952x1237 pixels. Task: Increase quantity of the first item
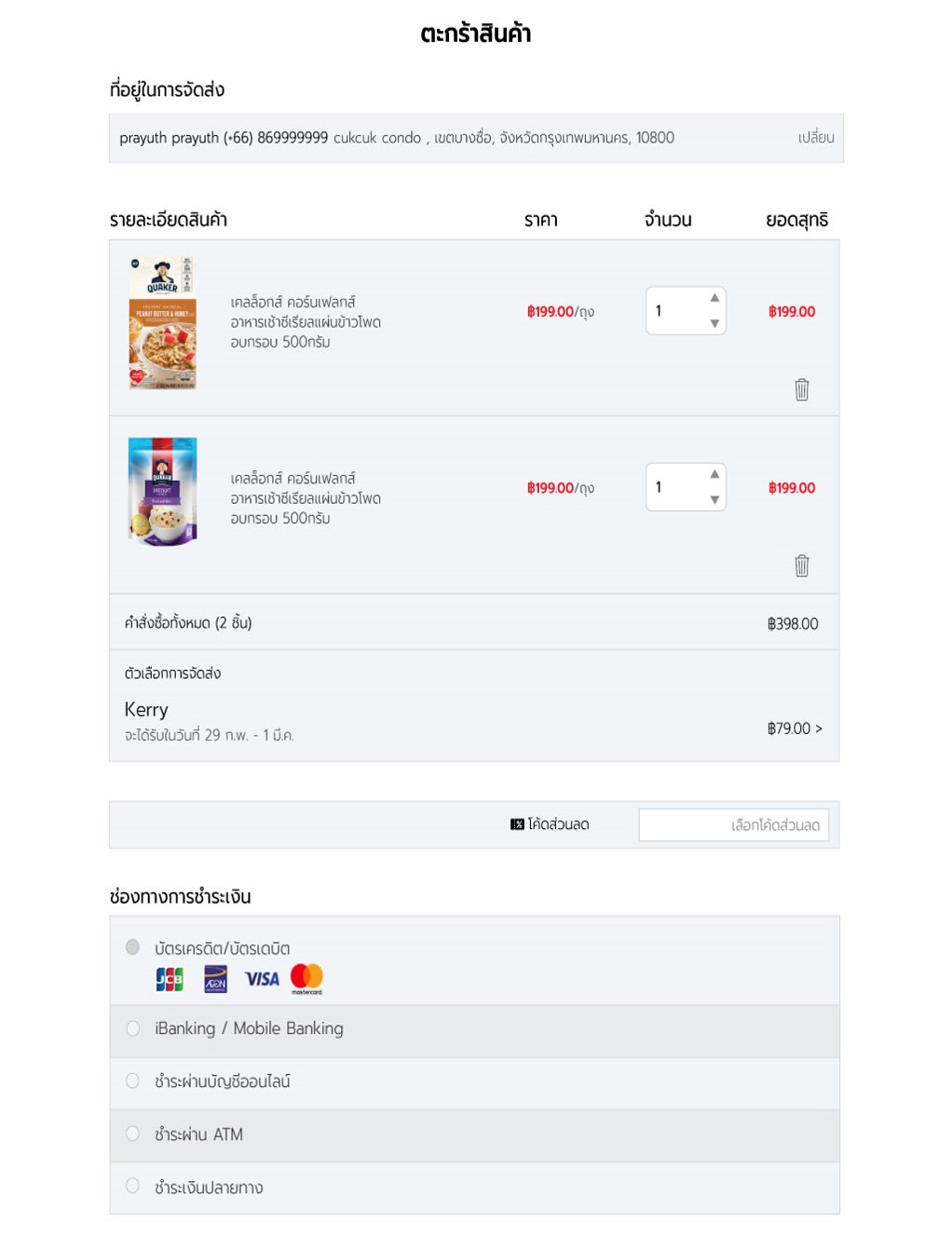[x=714, y=298]
